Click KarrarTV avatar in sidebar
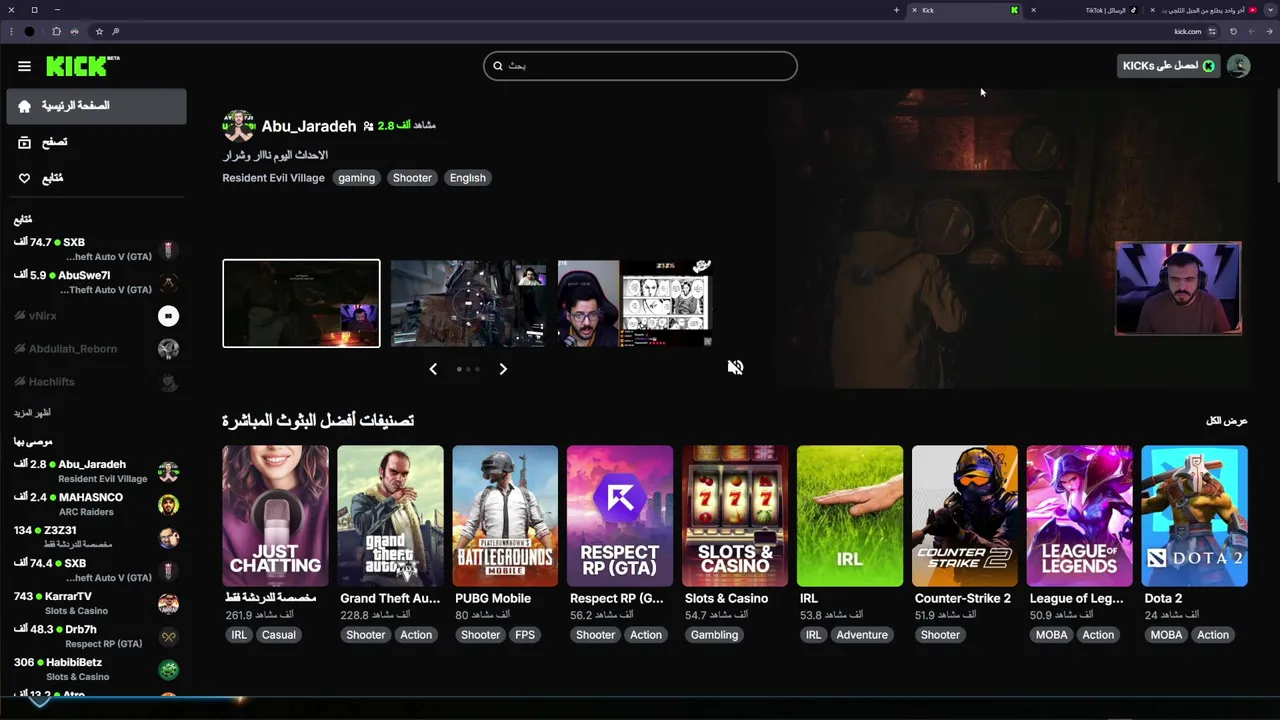This screenshot has height=720, width=1280. pos(168,604)
